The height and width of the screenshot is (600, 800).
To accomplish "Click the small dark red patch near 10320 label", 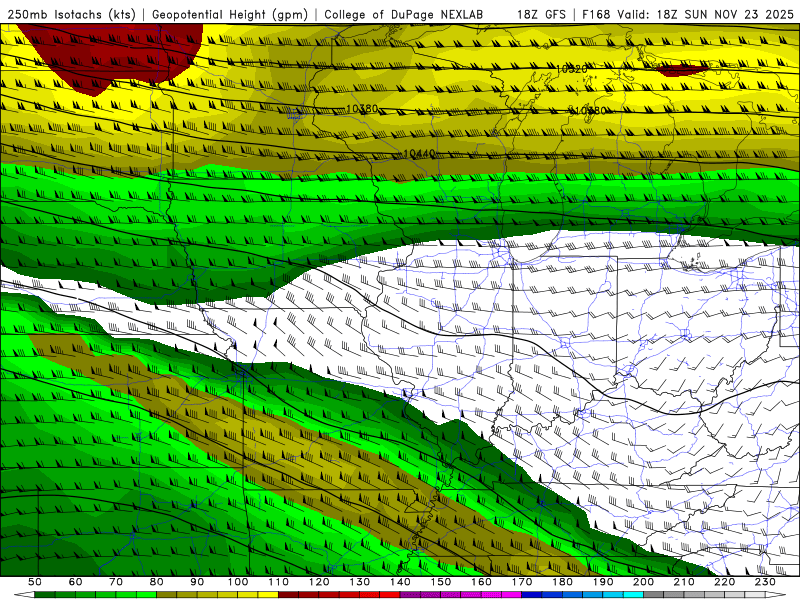I will click(x=683, y=70).
